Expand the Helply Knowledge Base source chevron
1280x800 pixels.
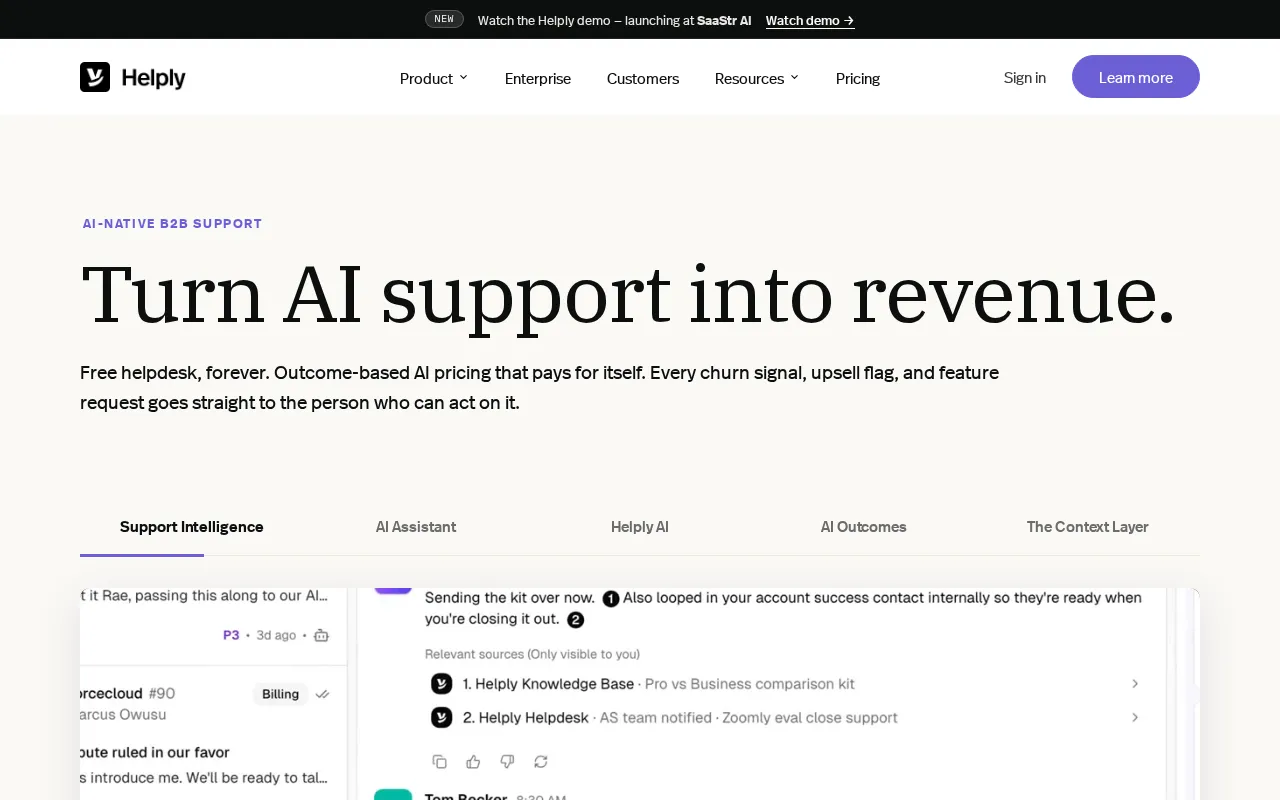click(x=1135, y=684)
